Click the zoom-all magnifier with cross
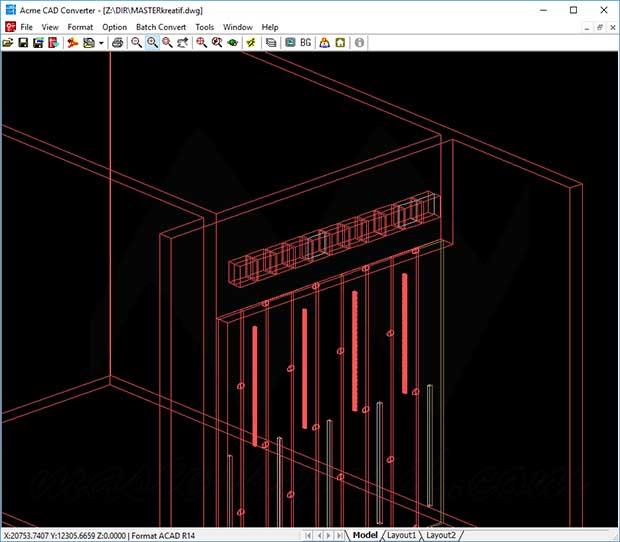This screenshot has height=542, width=620. [x=217, y=43]
